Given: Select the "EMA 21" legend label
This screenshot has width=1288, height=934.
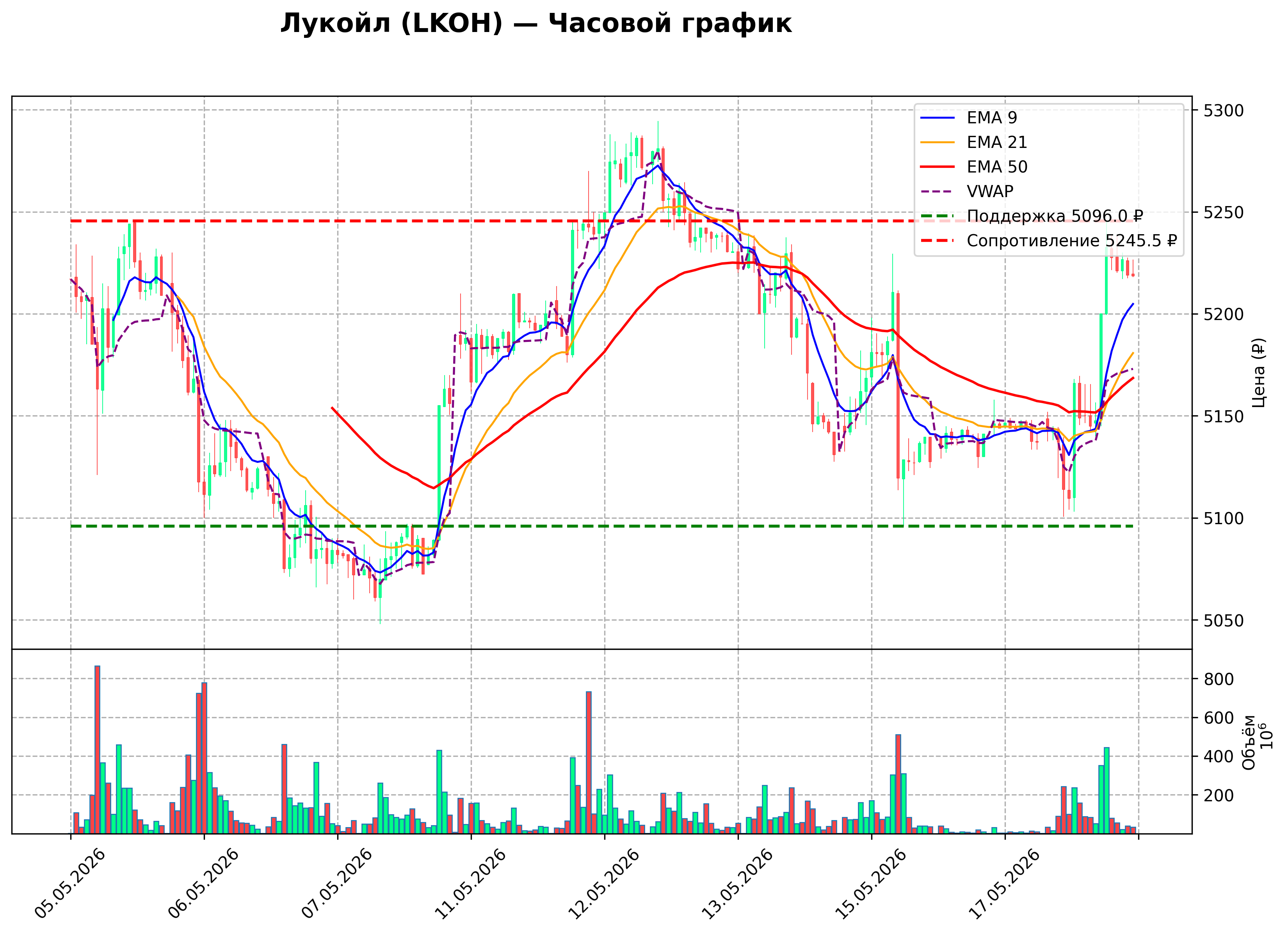Looking at the screenshot, I should [x=997, y=142].
